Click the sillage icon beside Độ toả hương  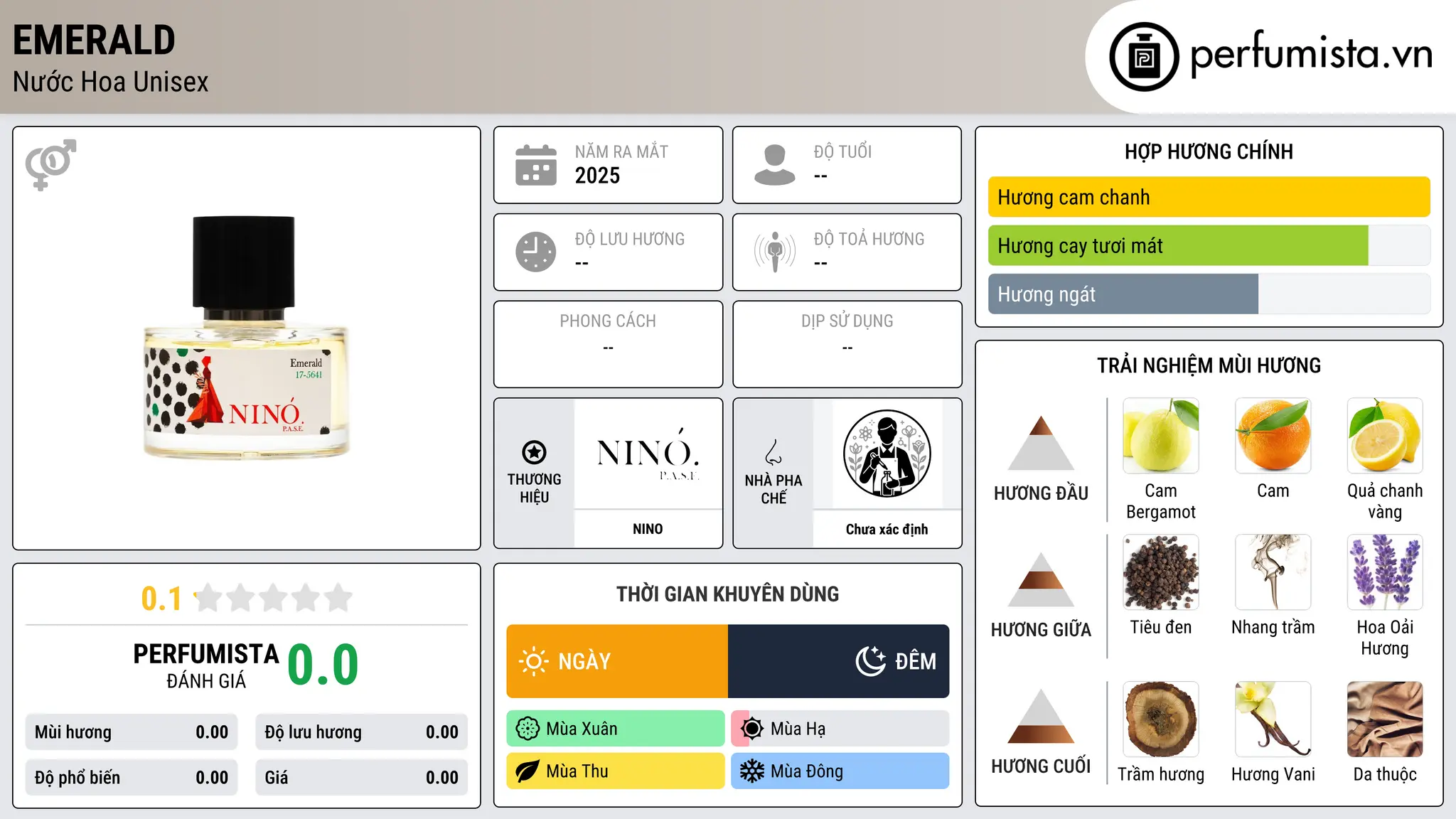click(x=775, y=252)
